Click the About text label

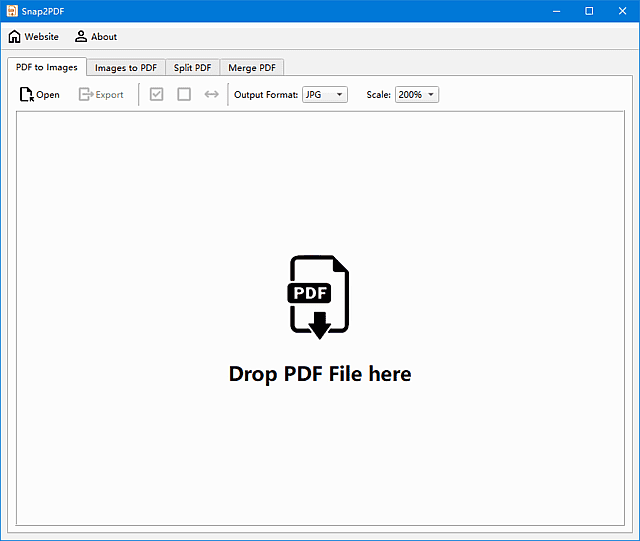pos(104,37)
